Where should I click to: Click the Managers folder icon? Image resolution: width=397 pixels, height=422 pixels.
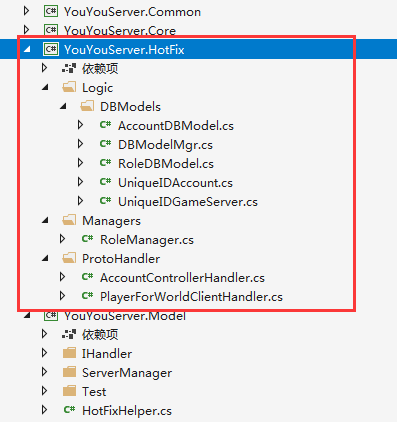[69, 220]
